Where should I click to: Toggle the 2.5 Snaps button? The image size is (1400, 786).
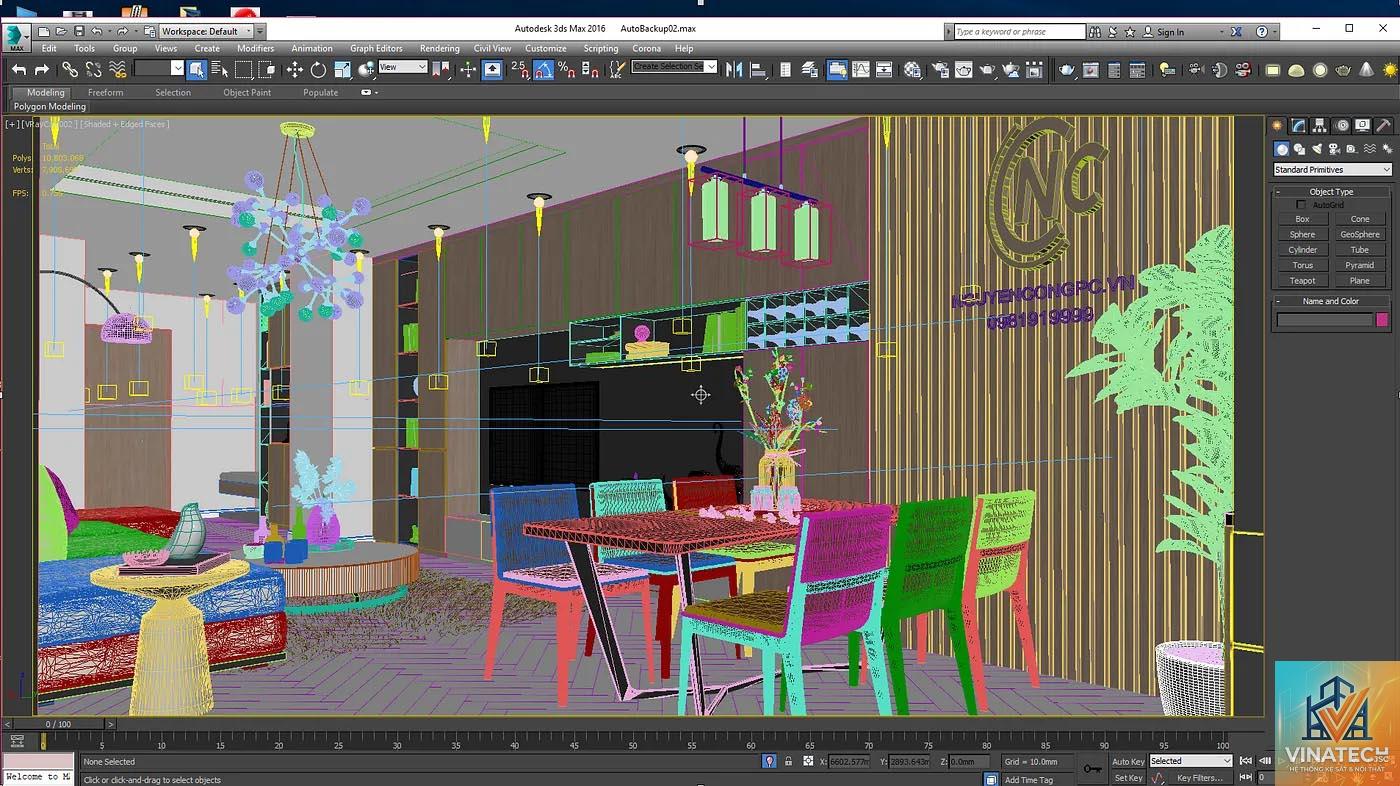coord(520,69)
